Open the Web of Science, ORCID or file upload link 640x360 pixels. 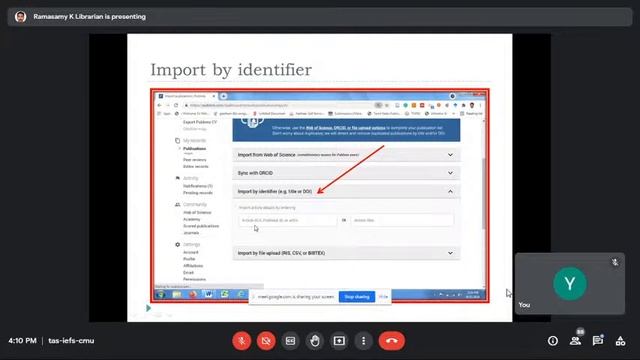[x=345, y=128]
